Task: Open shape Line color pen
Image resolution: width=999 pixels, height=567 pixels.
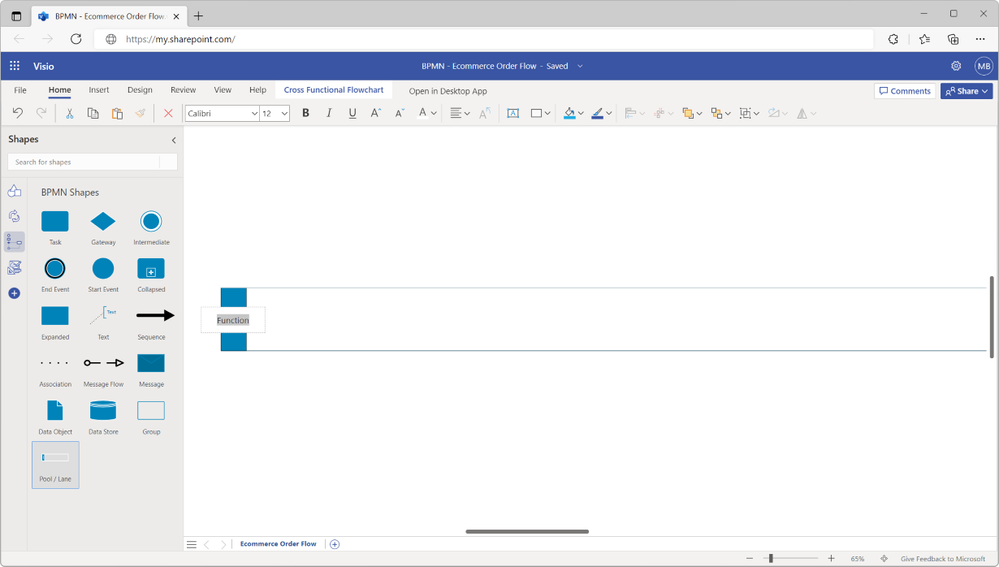Action: click(x=597, y=113)
